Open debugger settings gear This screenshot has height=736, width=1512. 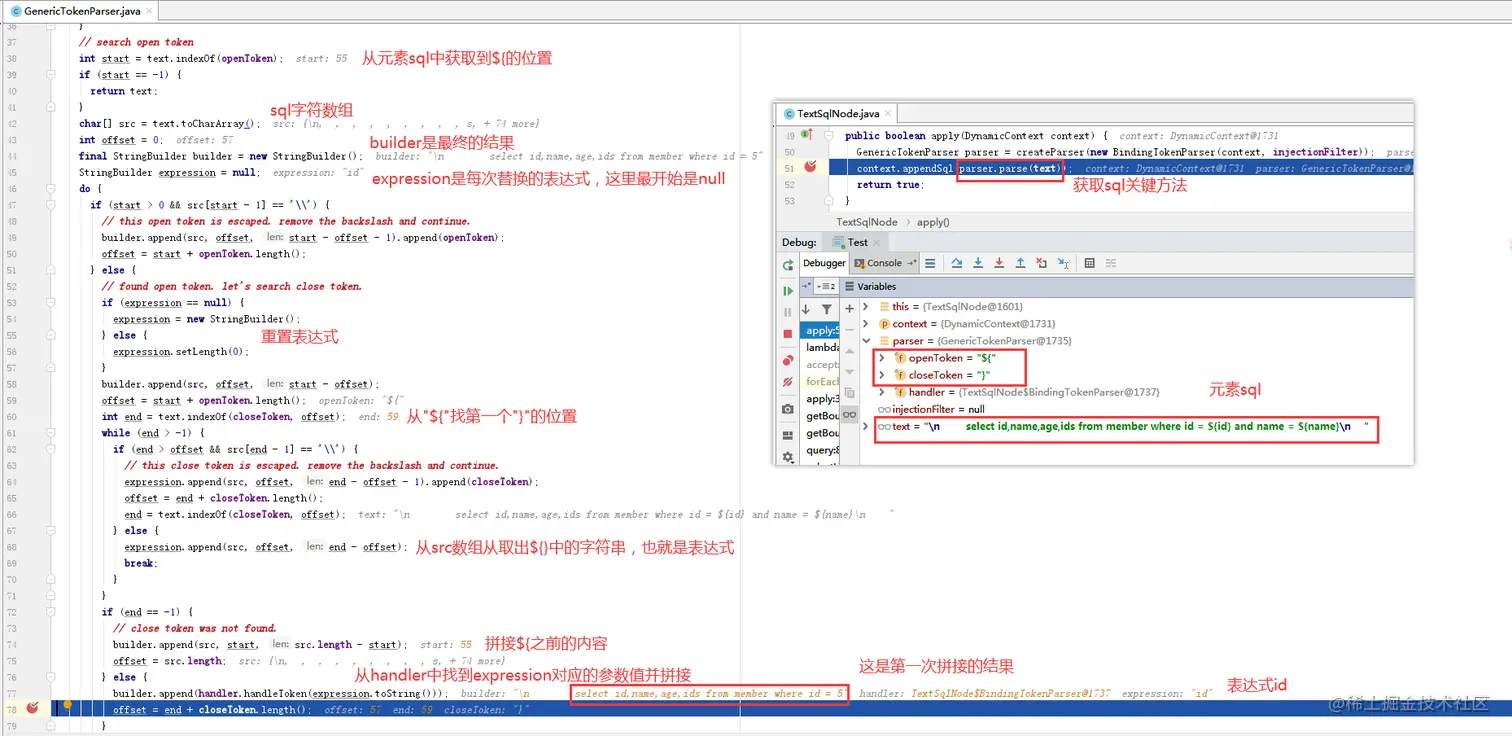coord(788,456)
